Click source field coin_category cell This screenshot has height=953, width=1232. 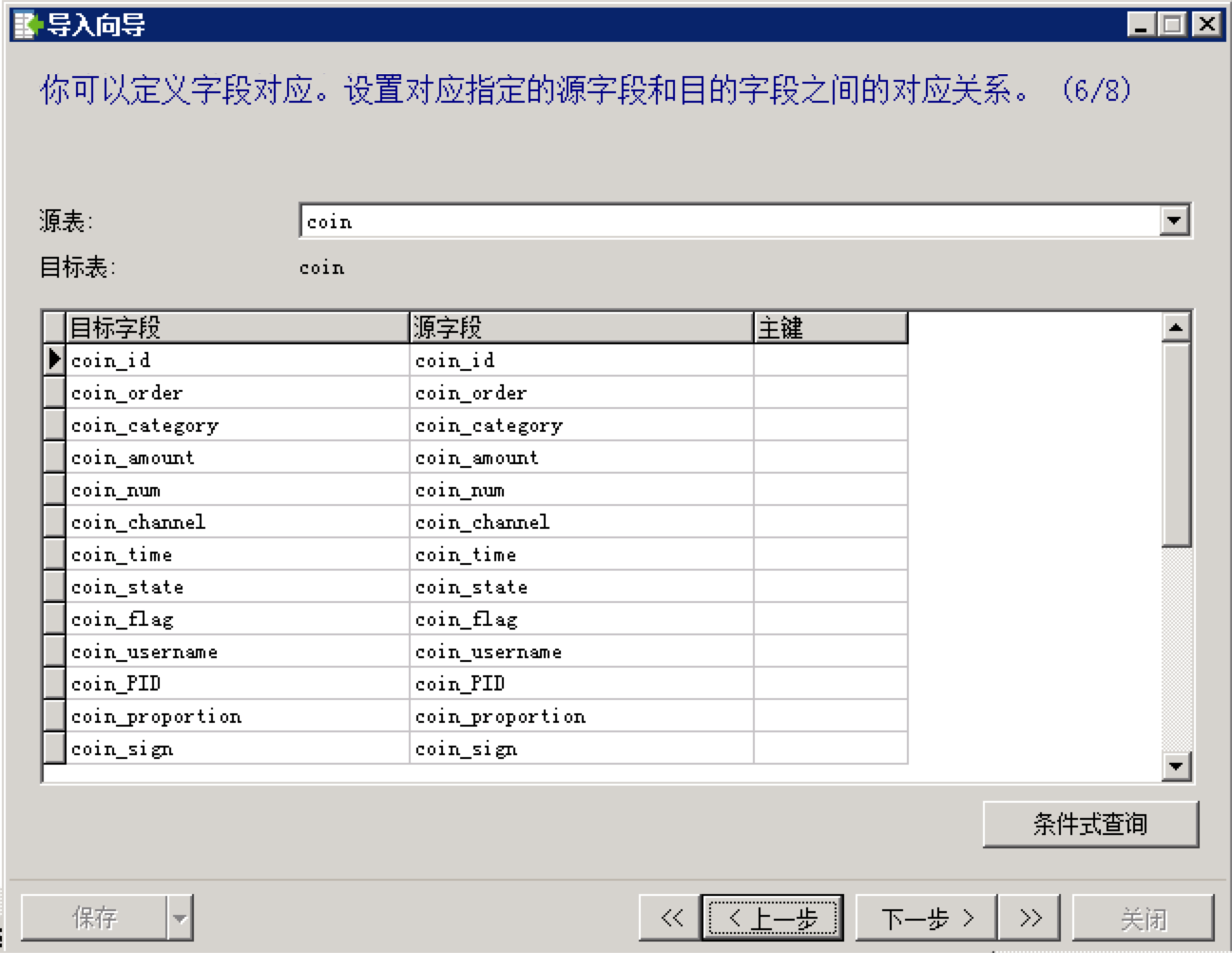click(582, 425)
